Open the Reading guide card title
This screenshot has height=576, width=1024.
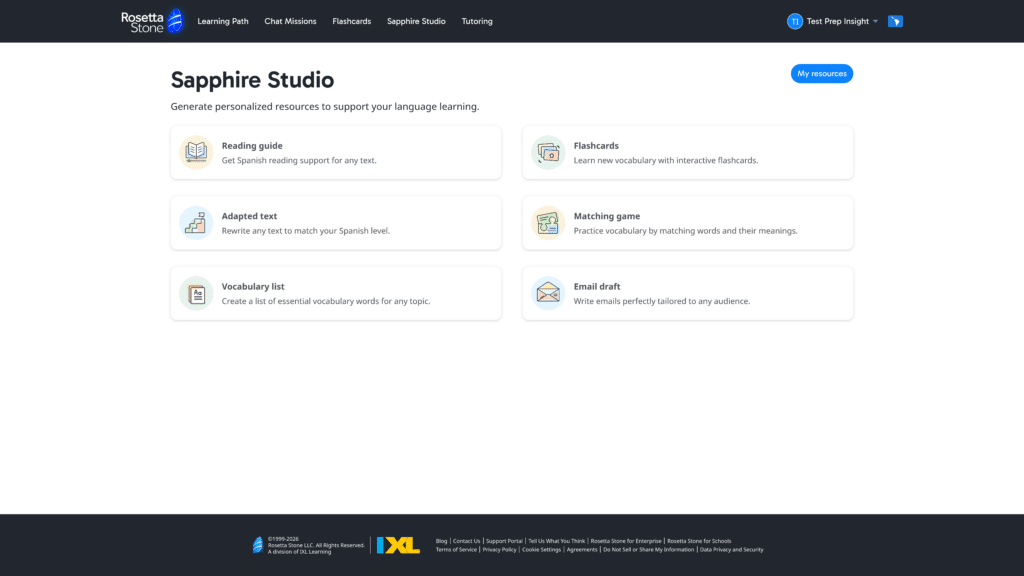coord(252,146)
